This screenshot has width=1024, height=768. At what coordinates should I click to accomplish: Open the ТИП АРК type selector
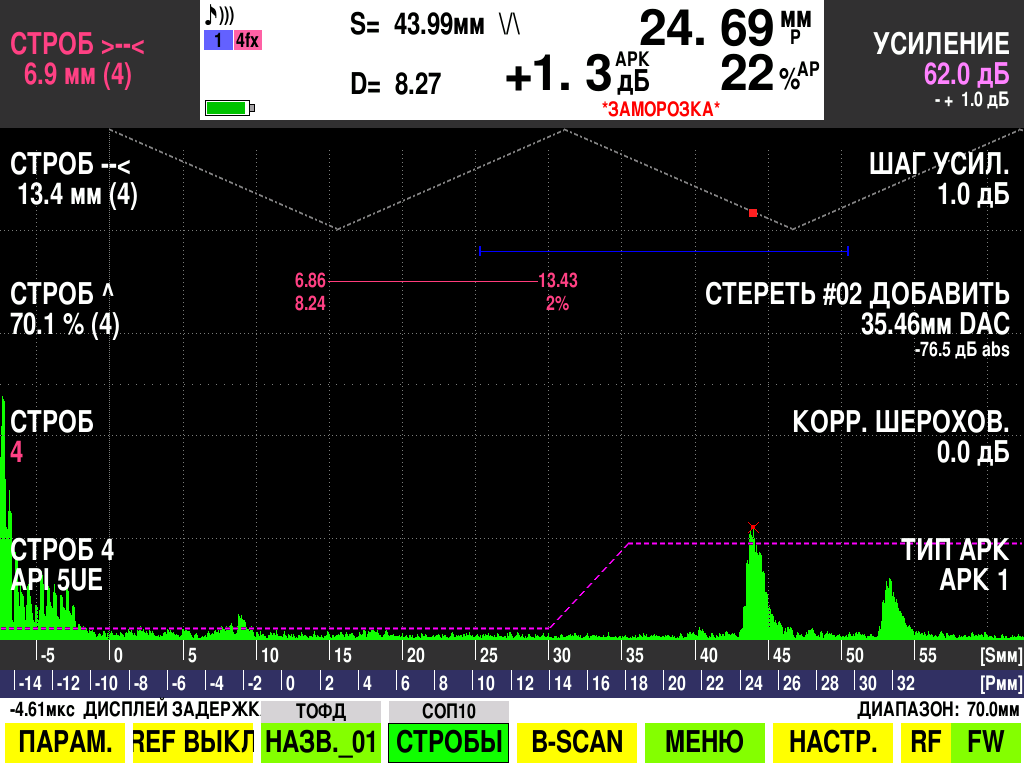[953, 565]
